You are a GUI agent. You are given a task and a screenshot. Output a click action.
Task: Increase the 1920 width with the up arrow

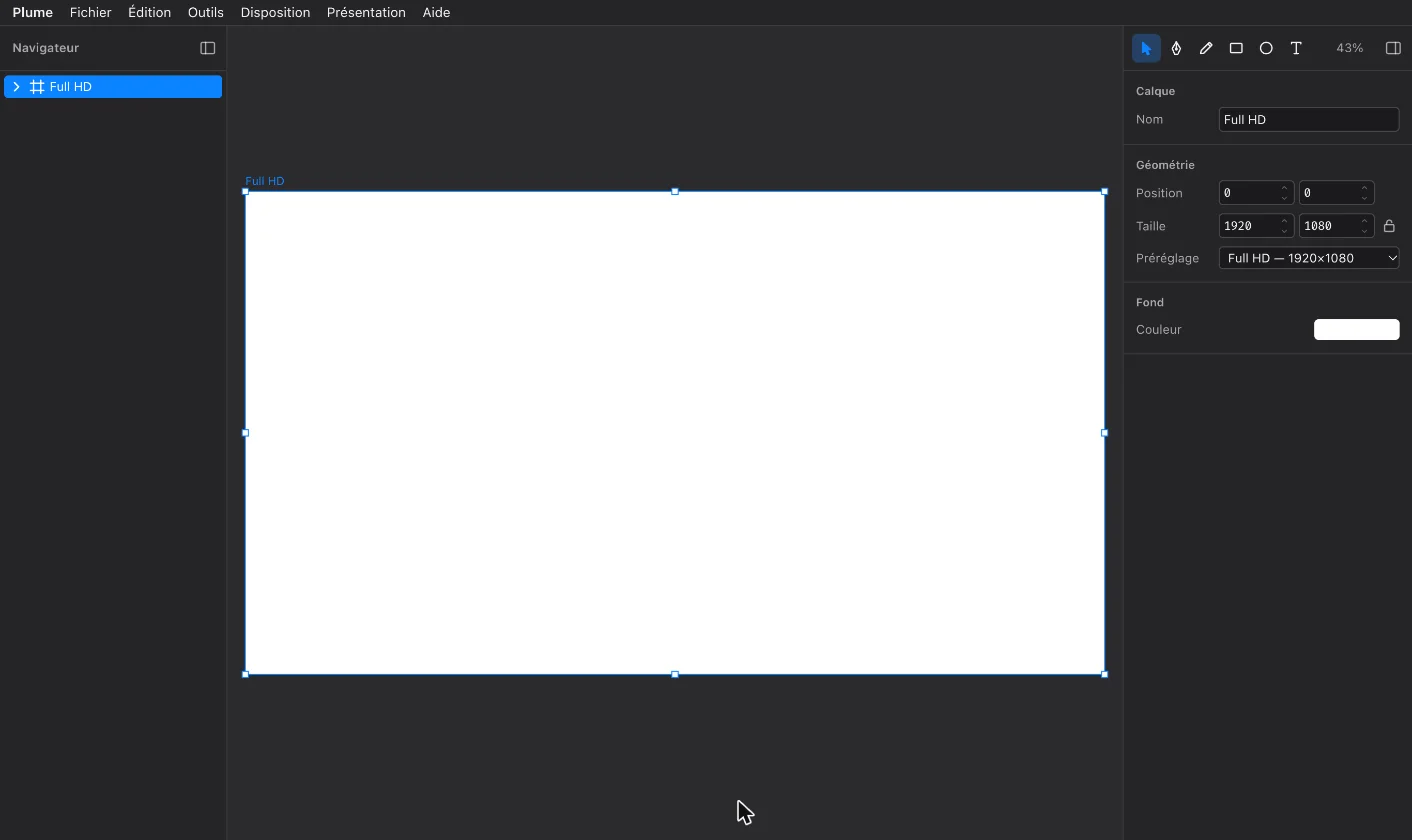tap(1285, 220)
